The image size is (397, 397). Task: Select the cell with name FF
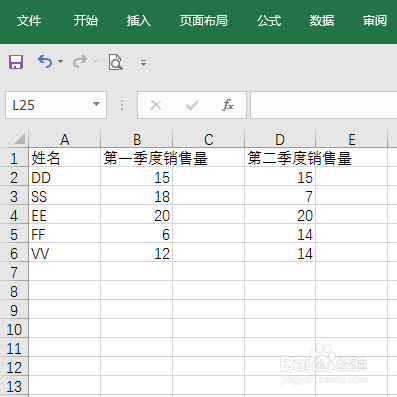[65, 234]
